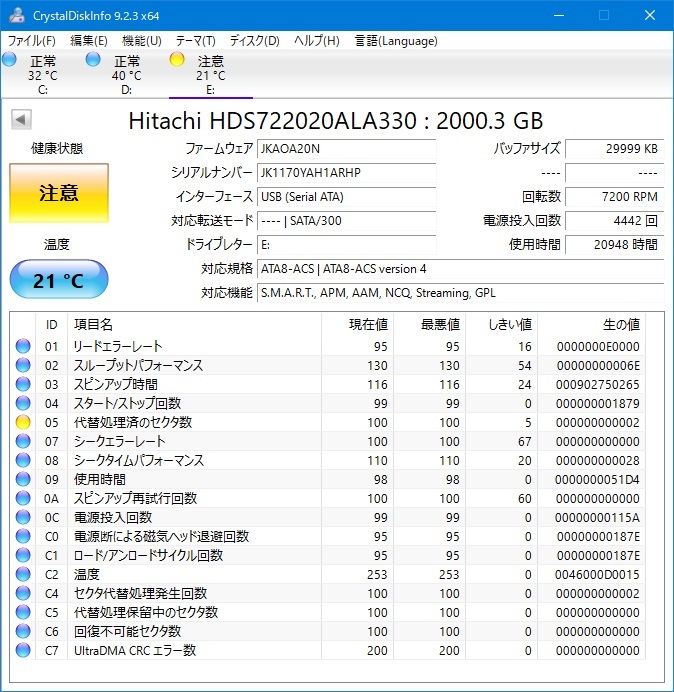
Task: Click blue status orb for drive D:
Action: (x=93, y=59)
